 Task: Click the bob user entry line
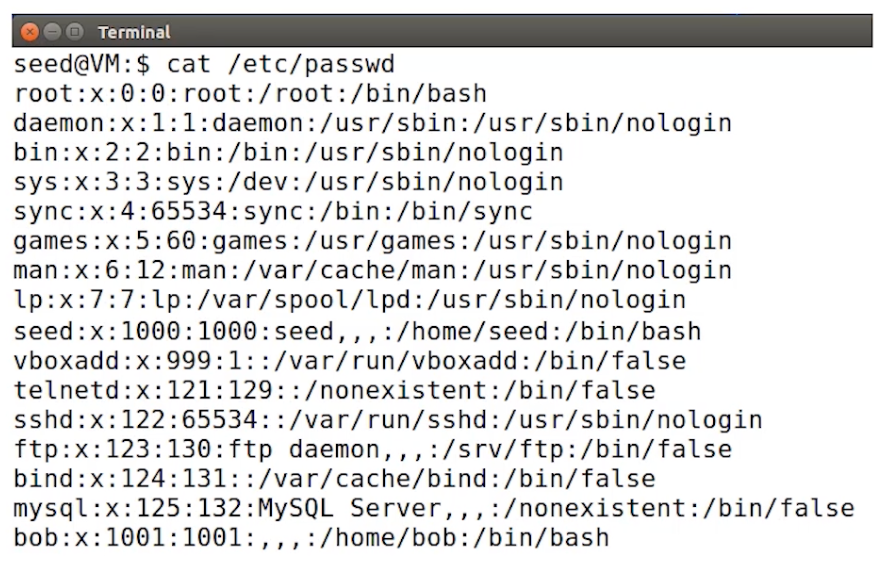(311, 538)
